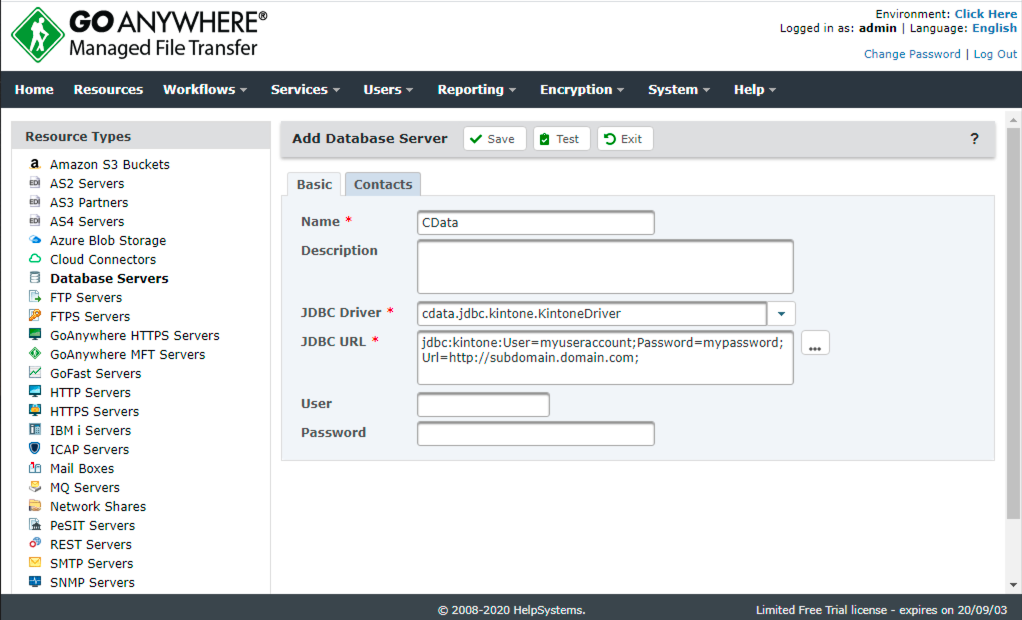1022x620 pixels.
Task: Expand the JDBC Driver dropdown arrow
Action: click(781, 314)
